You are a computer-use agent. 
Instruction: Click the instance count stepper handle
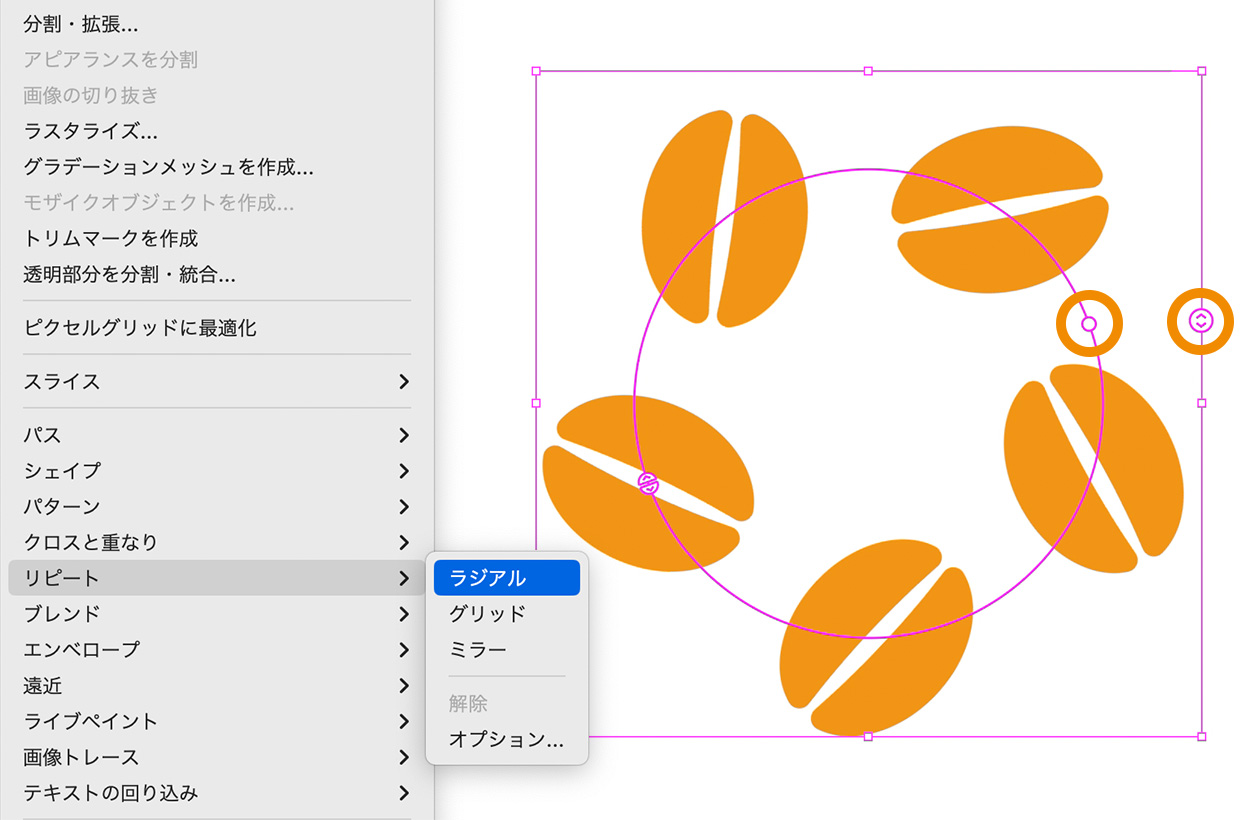pos(1201,321)
